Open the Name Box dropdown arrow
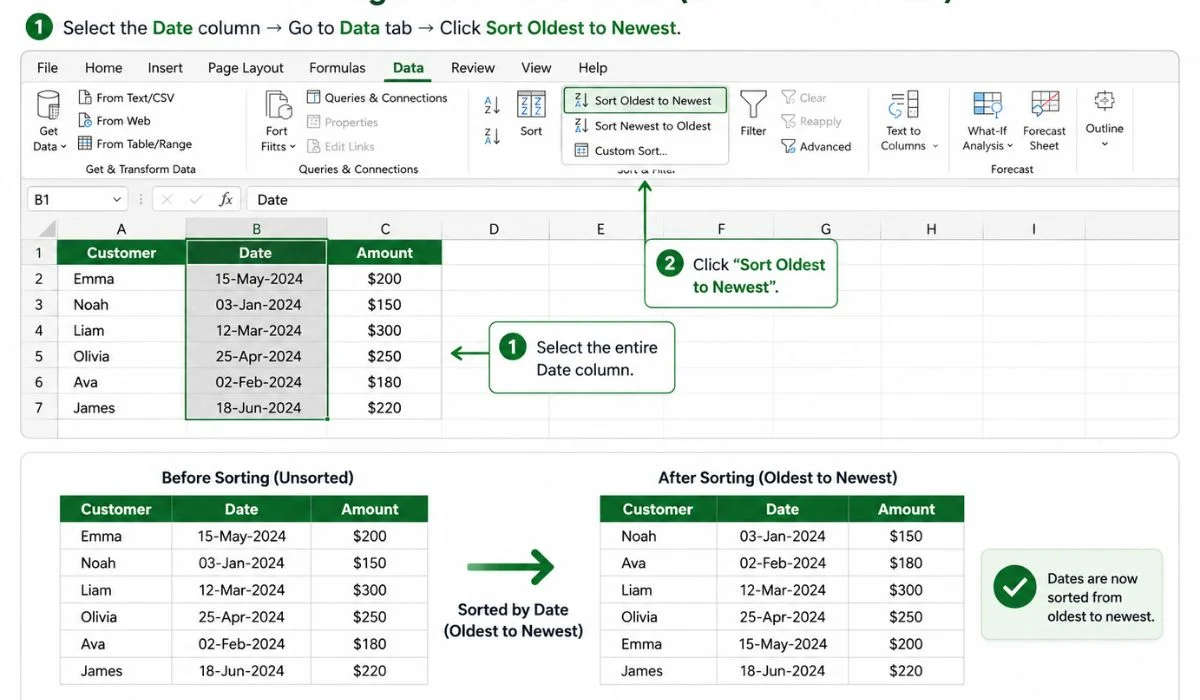The width and height of the screenshot is (1200, 700). coord(115,200)
